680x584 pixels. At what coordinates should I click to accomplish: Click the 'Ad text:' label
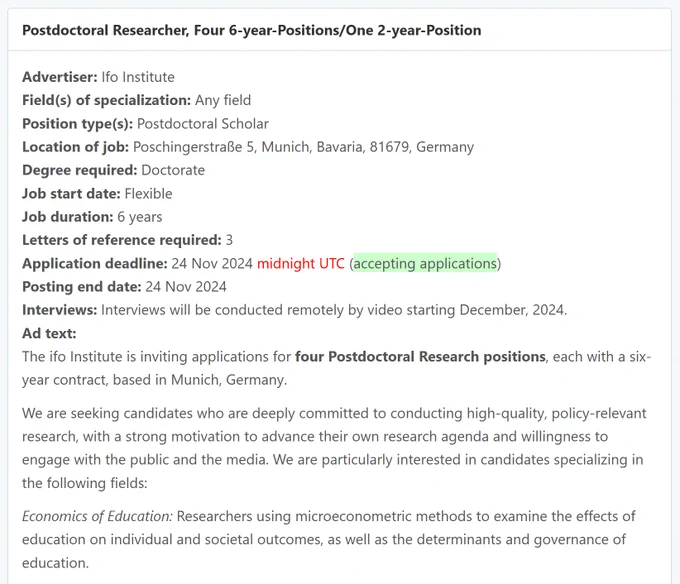tap(49, 333)
